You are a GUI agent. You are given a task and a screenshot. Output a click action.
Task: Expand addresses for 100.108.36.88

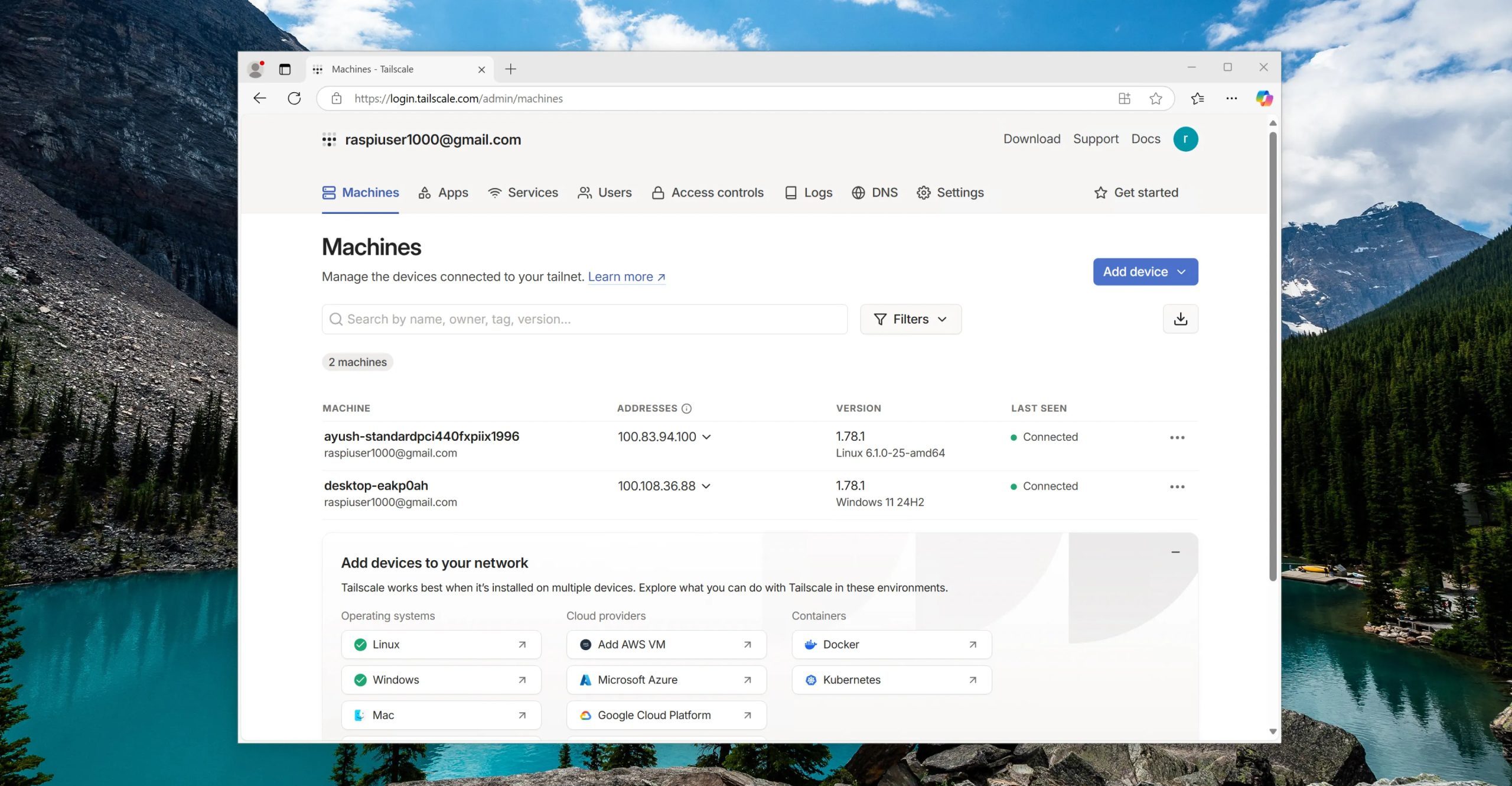coord(706,486)
